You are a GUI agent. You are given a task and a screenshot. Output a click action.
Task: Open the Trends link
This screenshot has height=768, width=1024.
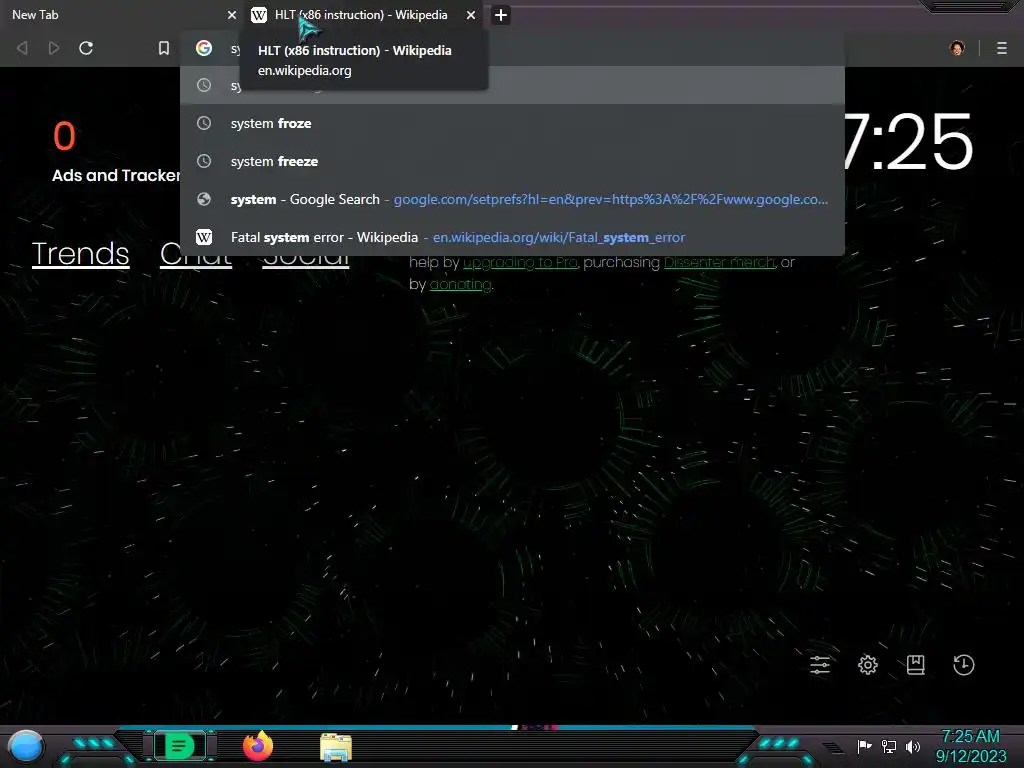pyautogui.click(x=80, y=254)
